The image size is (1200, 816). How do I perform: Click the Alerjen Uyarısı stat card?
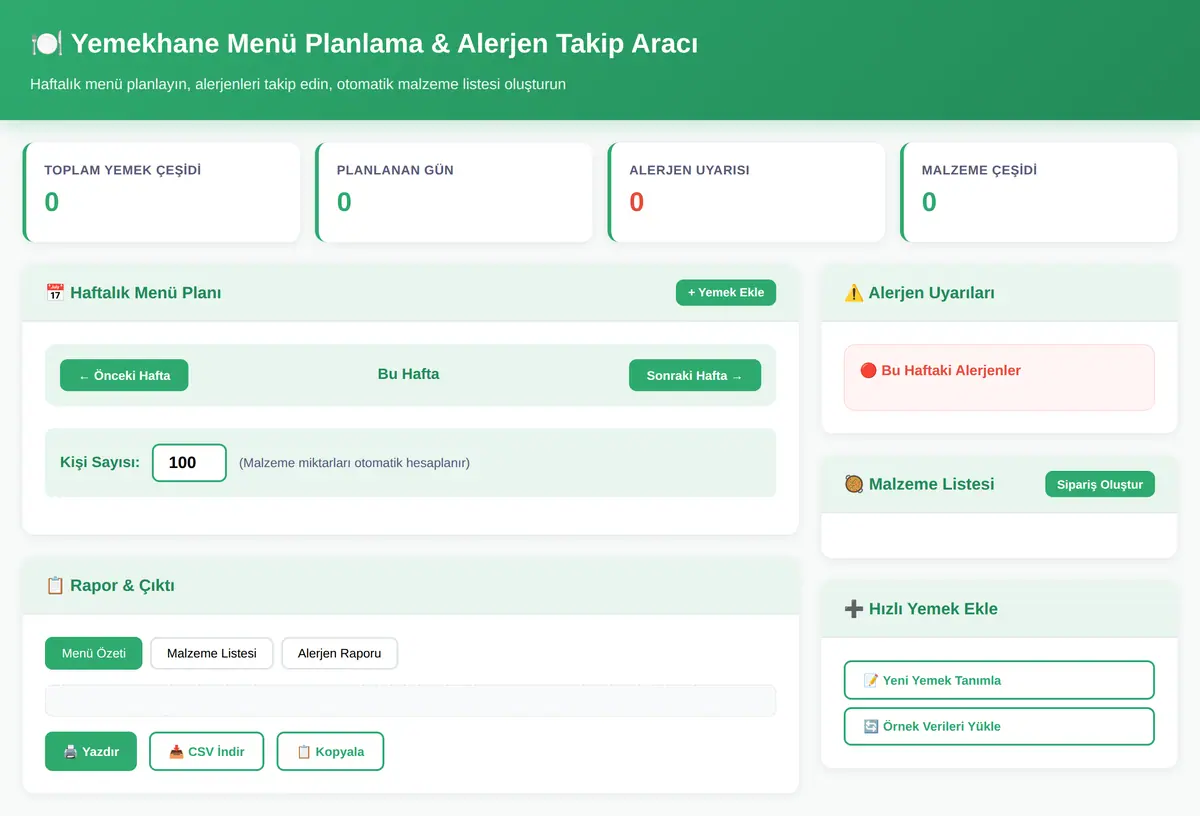coord(746,192)
